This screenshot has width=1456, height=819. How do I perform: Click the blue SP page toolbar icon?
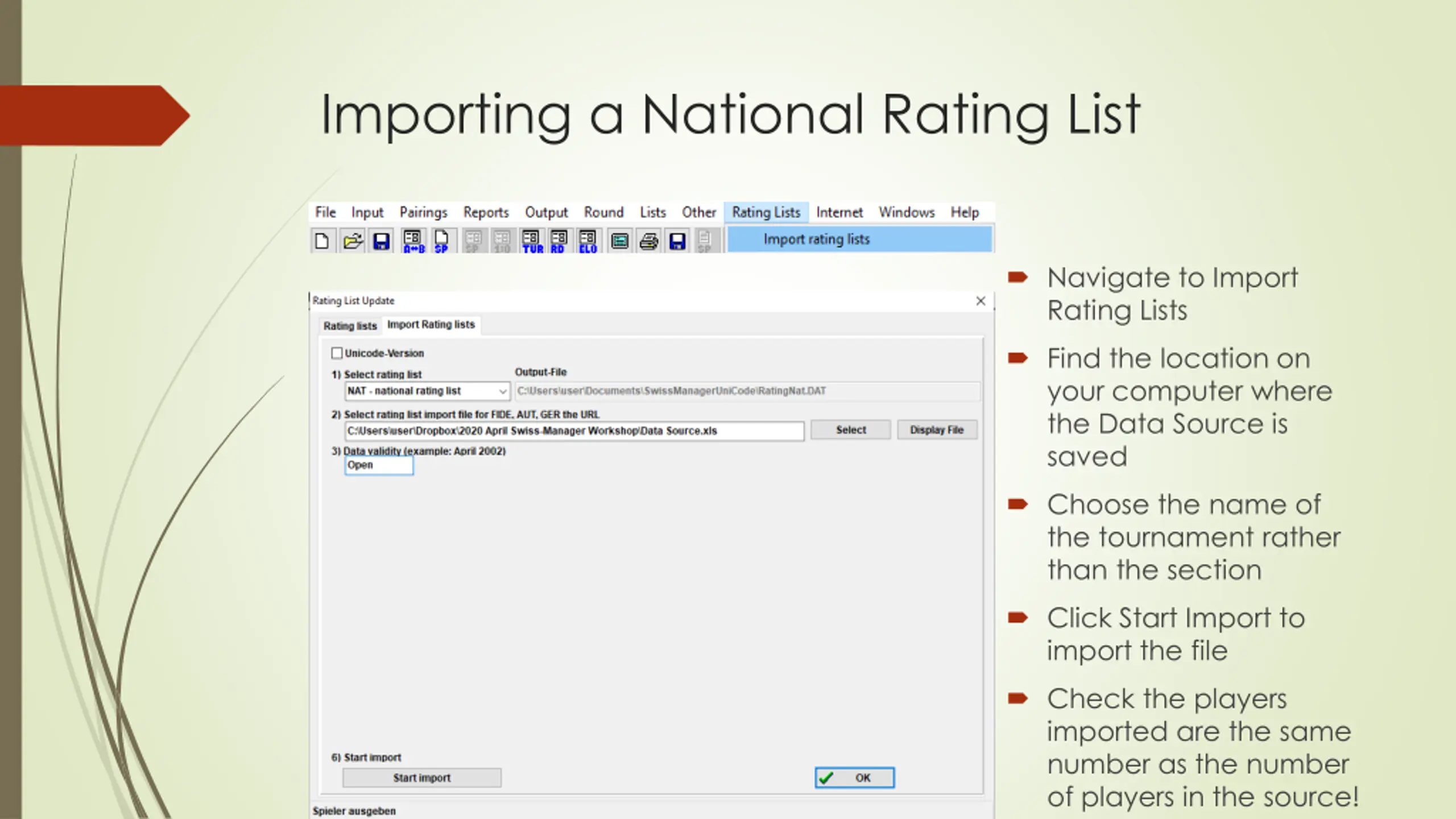tap(442, 241)
